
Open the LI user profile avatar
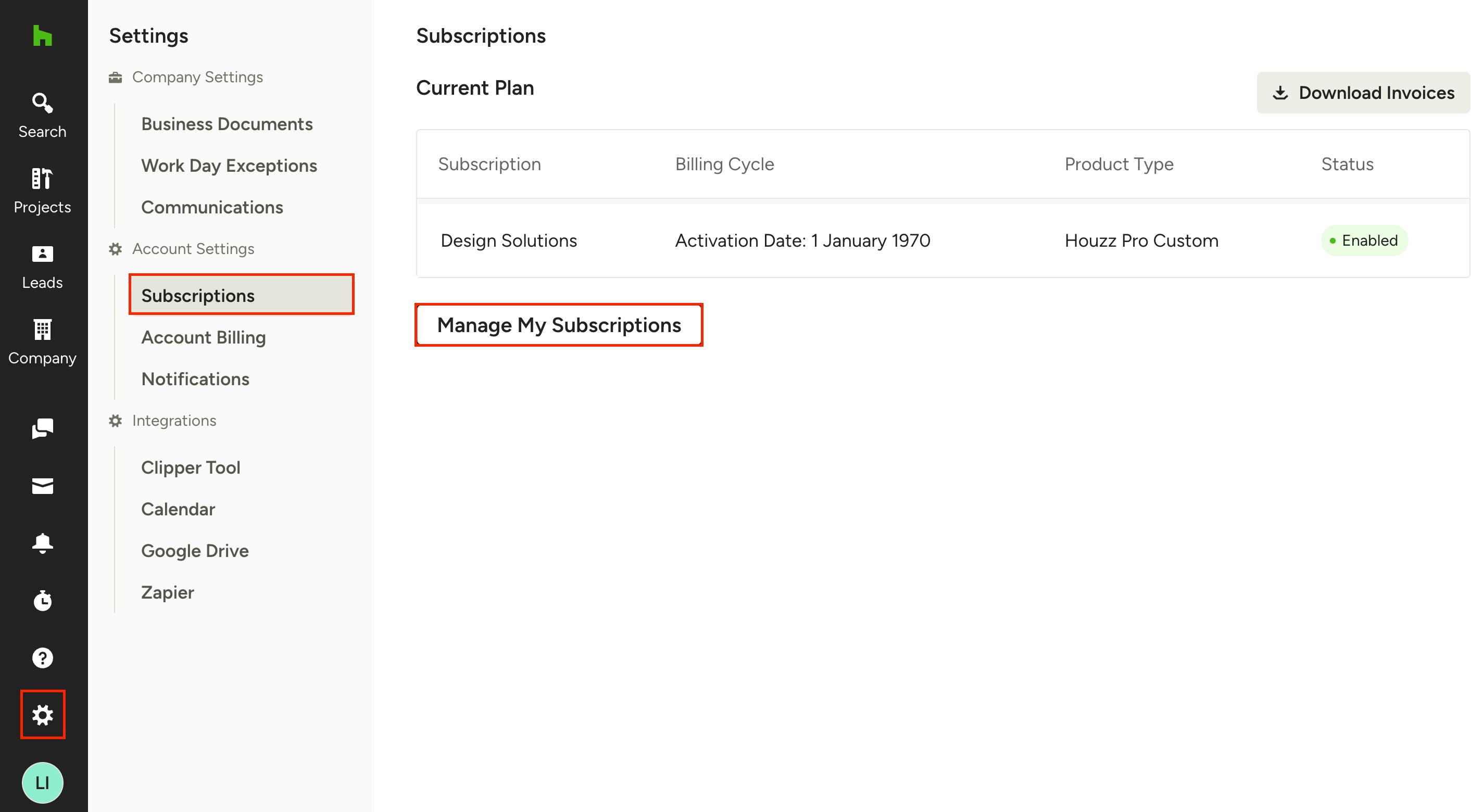[43, 783]
